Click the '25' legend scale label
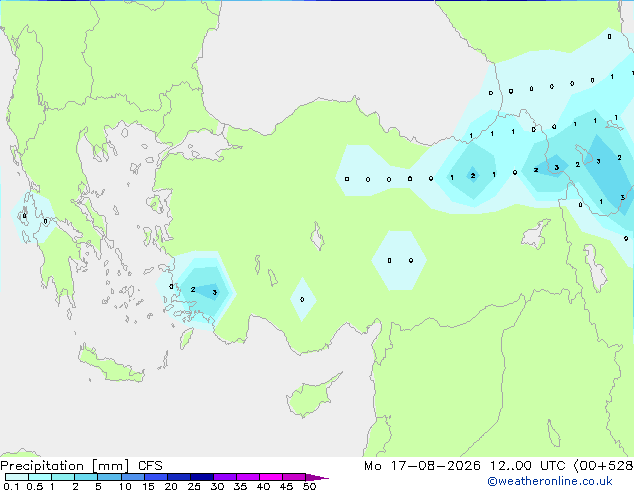 194,486
